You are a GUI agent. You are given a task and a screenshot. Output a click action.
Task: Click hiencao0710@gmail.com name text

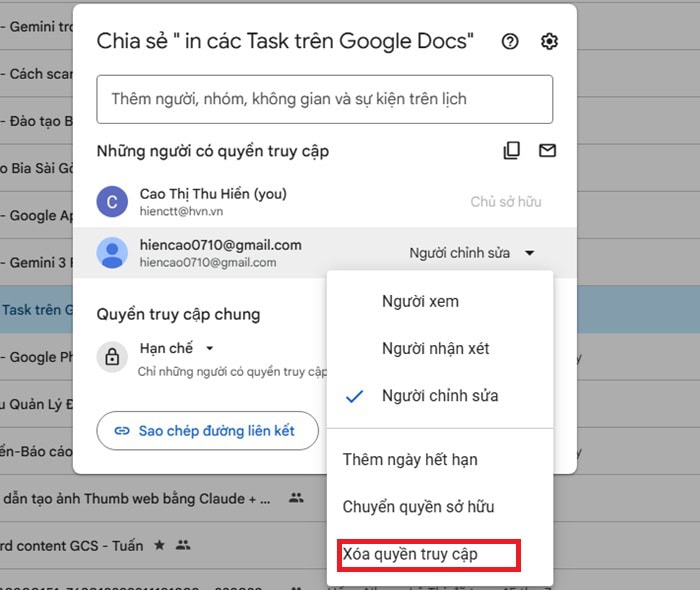click(x=221, y=245)
